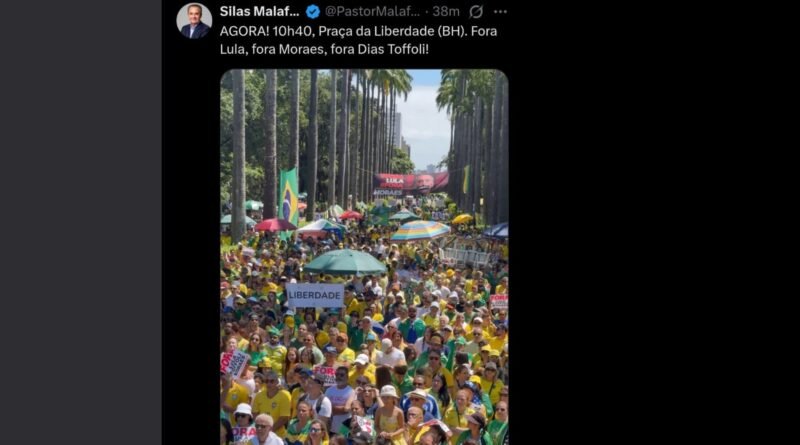Open the Grok explain-post icon
Viewport: 800px width, 445px height.
tap(476, 12)
